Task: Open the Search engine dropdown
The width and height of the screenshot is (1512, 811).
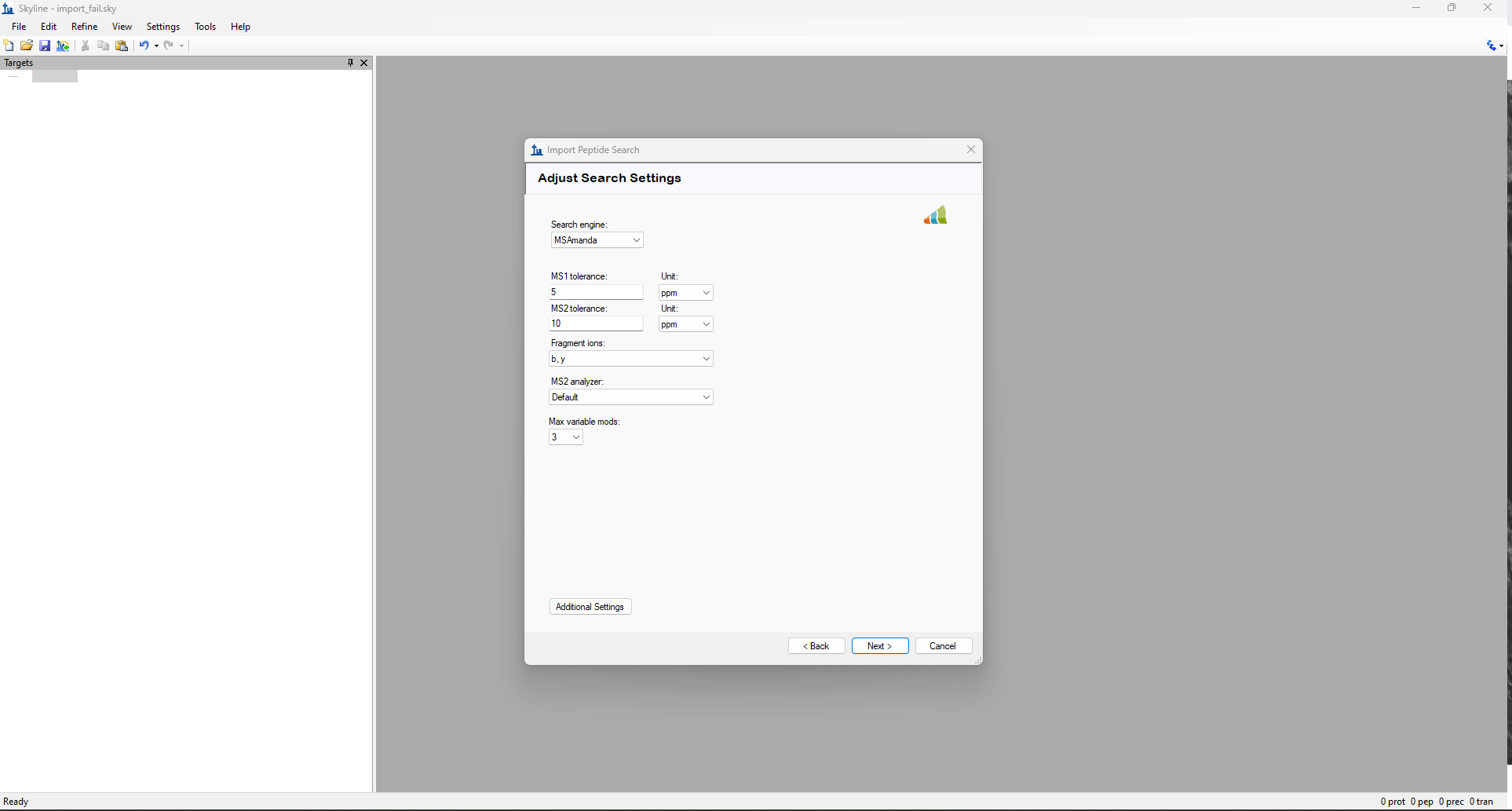Action: pos(597,240)
